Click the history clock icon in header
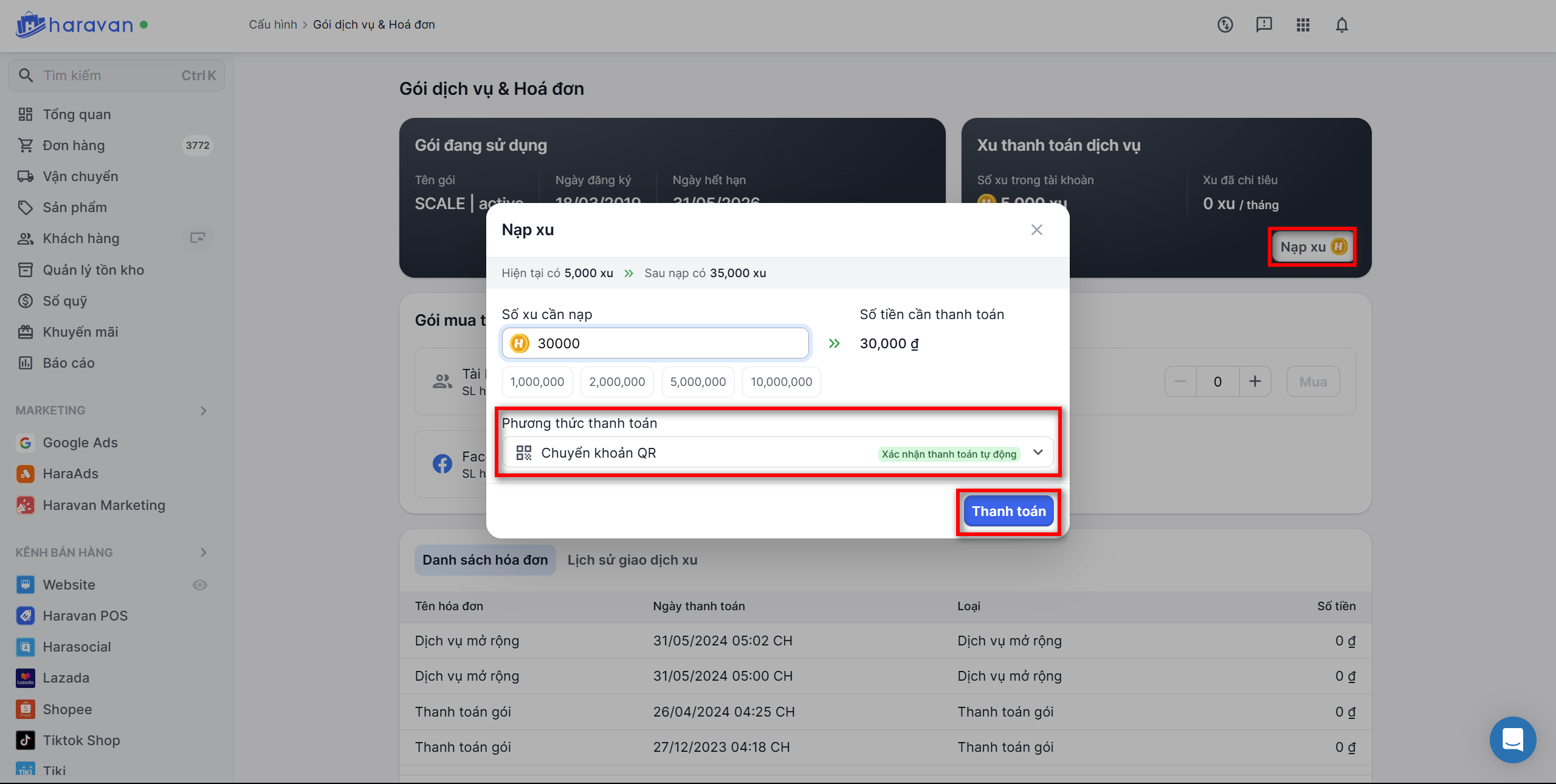This screenshot has width=1556, height=784. (1225, 25)
